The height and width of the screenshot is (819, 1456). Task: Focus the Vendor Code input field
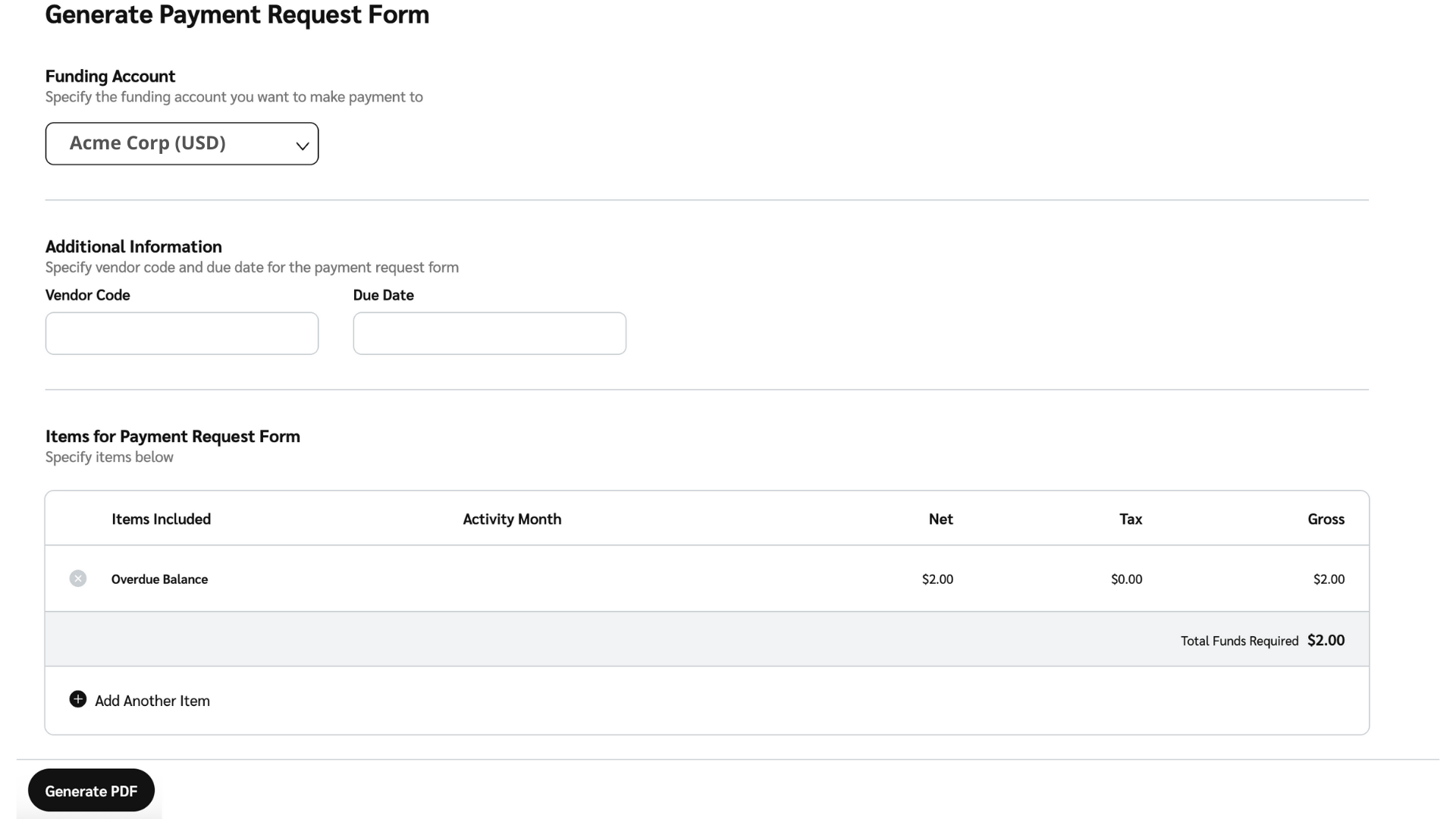point(181,334)
